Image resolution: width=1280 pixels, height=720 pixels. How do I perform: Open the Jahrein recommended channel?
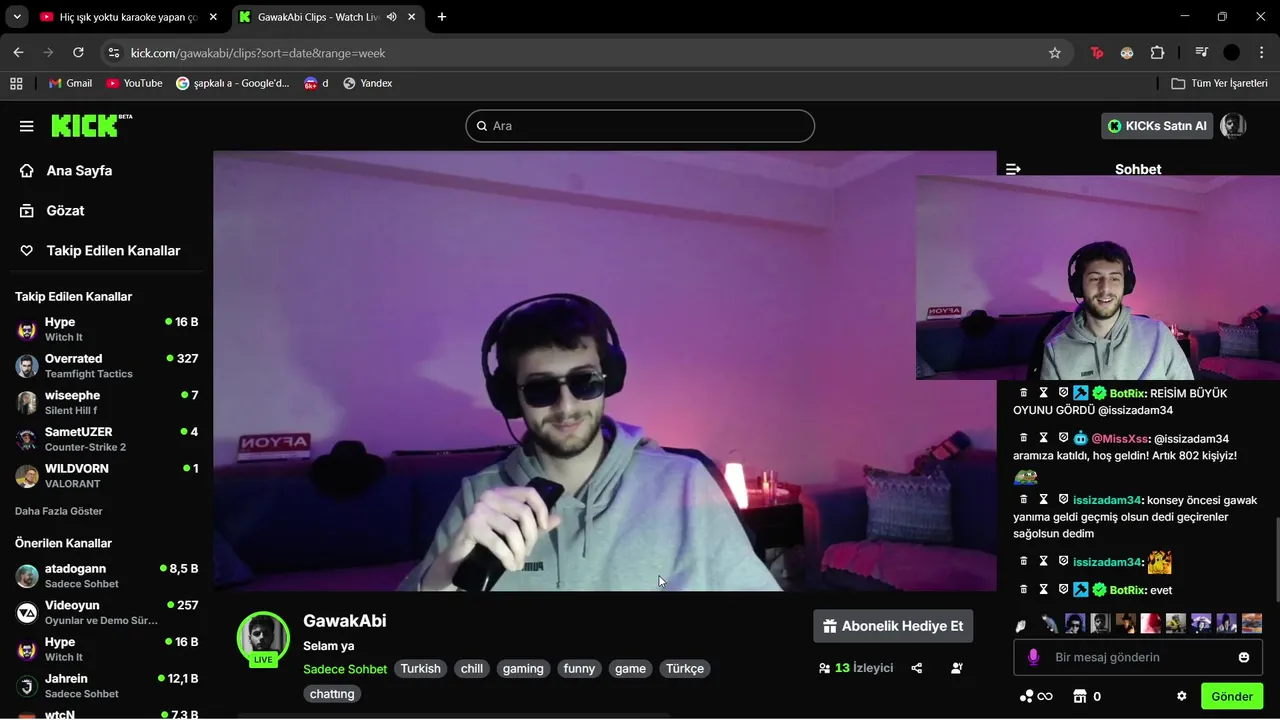click(106, 685)
